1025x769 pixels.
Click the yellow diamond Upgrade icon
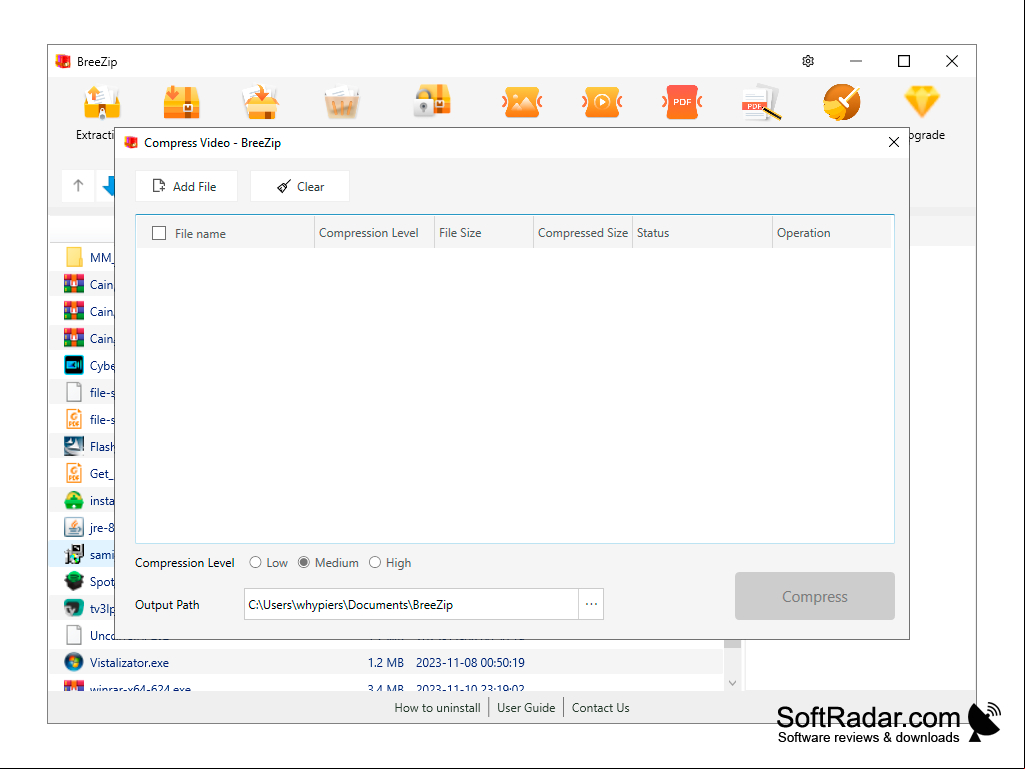click(922, 101)
